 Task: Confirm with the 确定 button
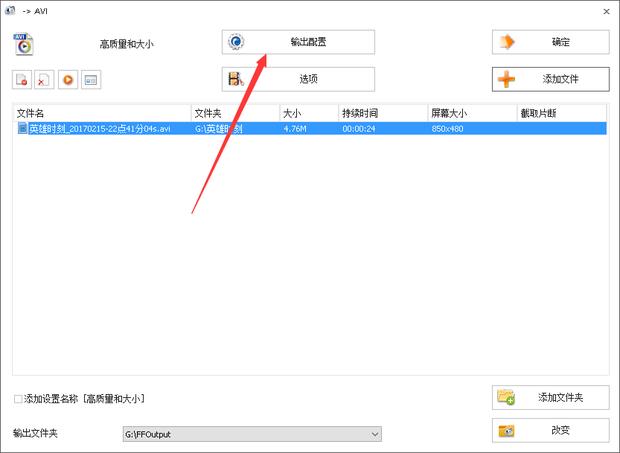tap(550, 42)
